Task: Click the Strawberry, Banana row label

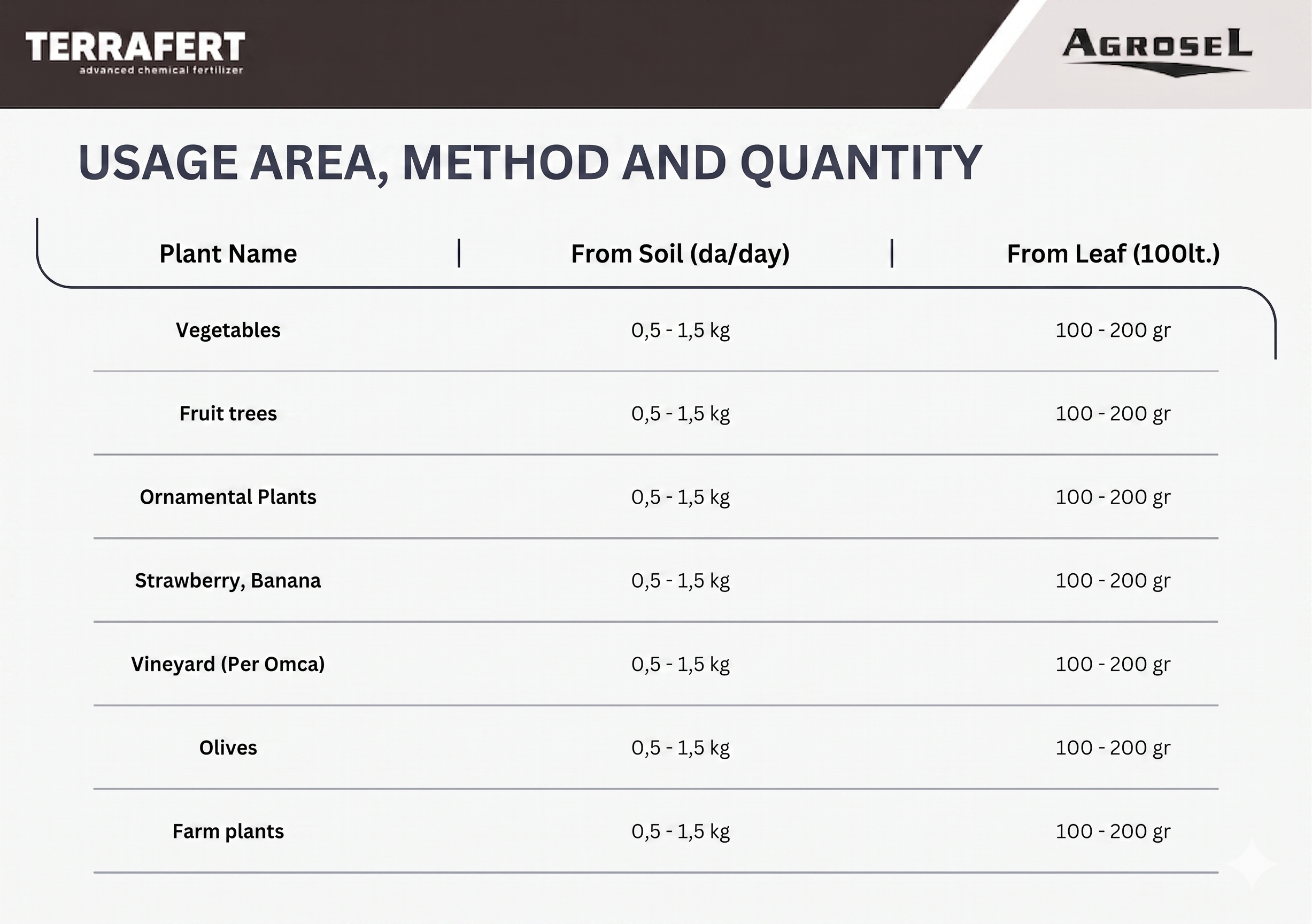Action: 228,581
